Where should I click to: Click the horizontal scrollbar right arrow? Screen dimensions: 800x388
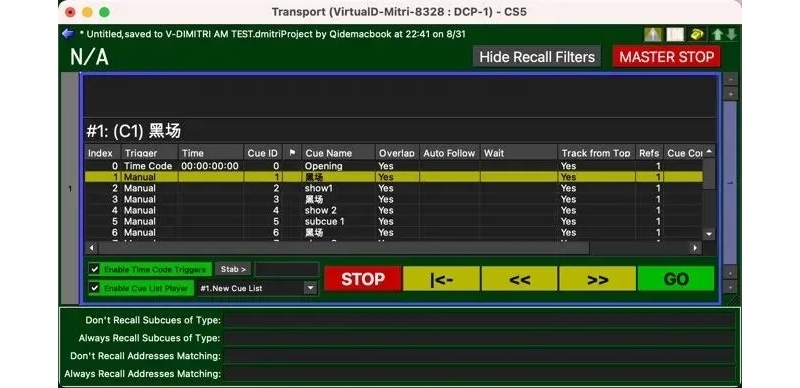tap(695, 248)
